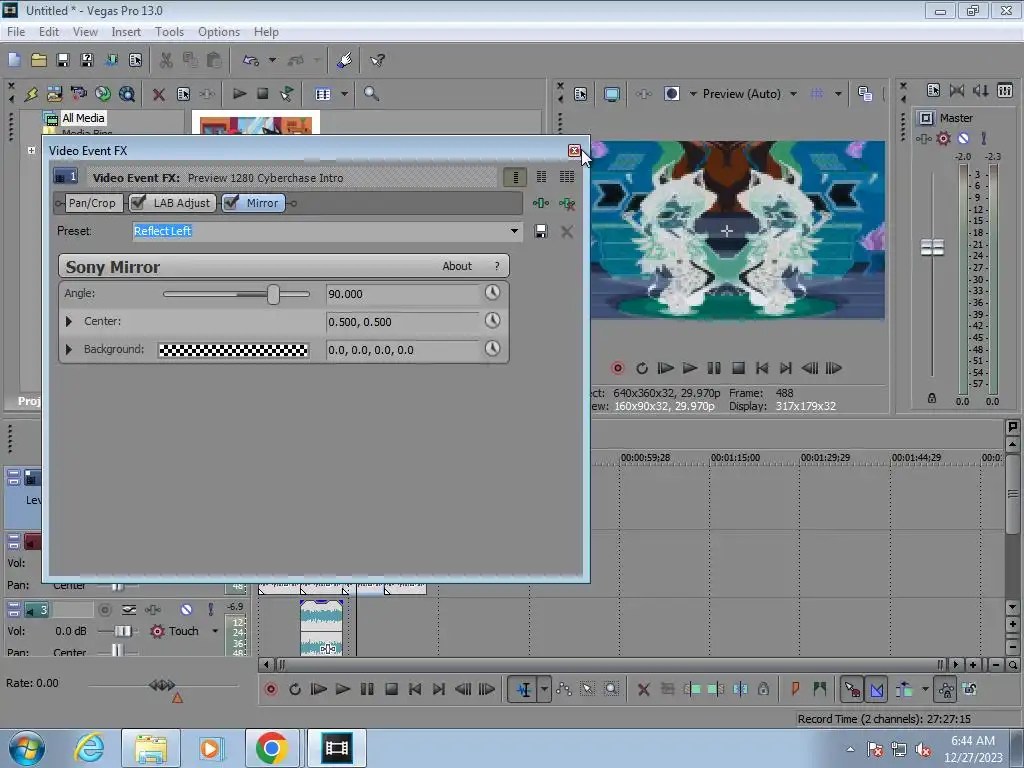Select the Pan/Crop chain button
Screen dimensions: 1024x768
92,203
